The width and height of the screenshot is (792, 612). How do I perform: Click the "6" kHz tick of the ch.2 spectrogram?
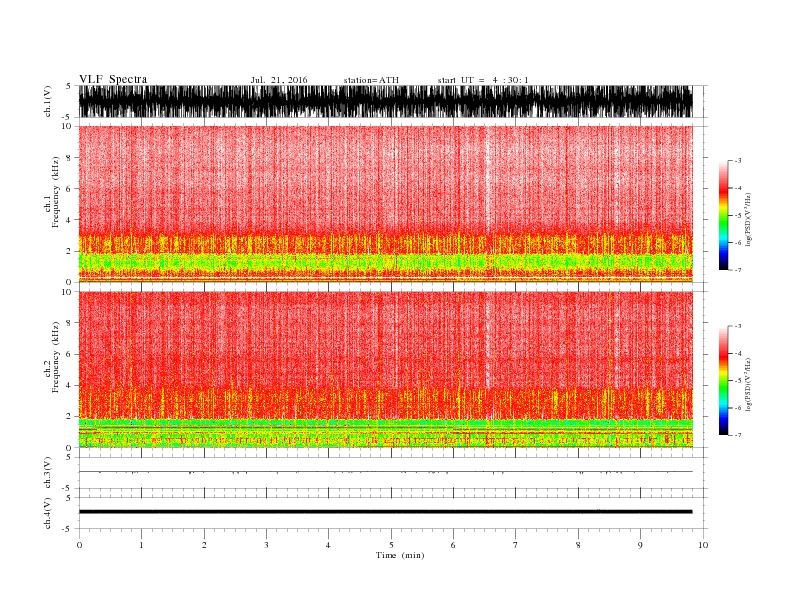(x=70, y=354)
